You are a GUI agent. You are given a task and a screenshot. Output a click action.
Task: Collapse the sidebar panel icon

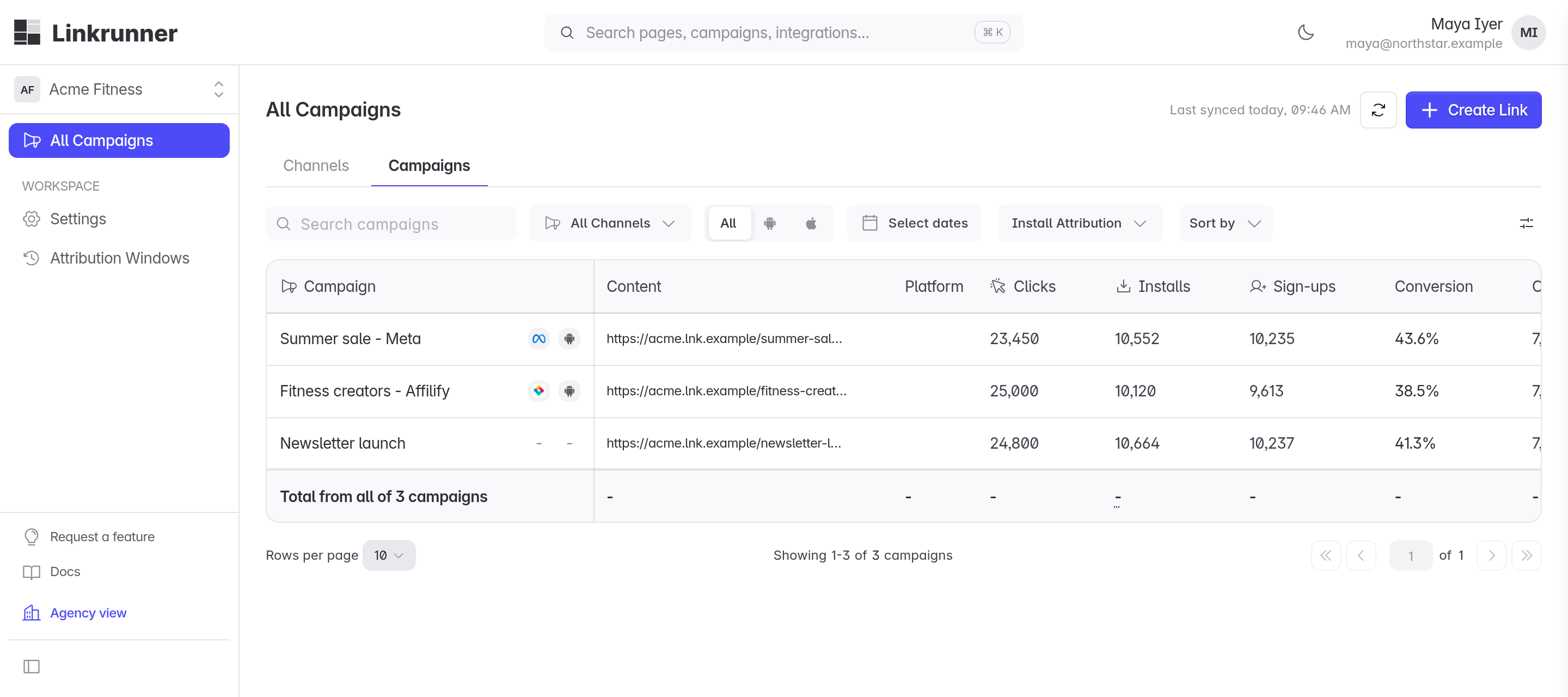click(32, 667)
